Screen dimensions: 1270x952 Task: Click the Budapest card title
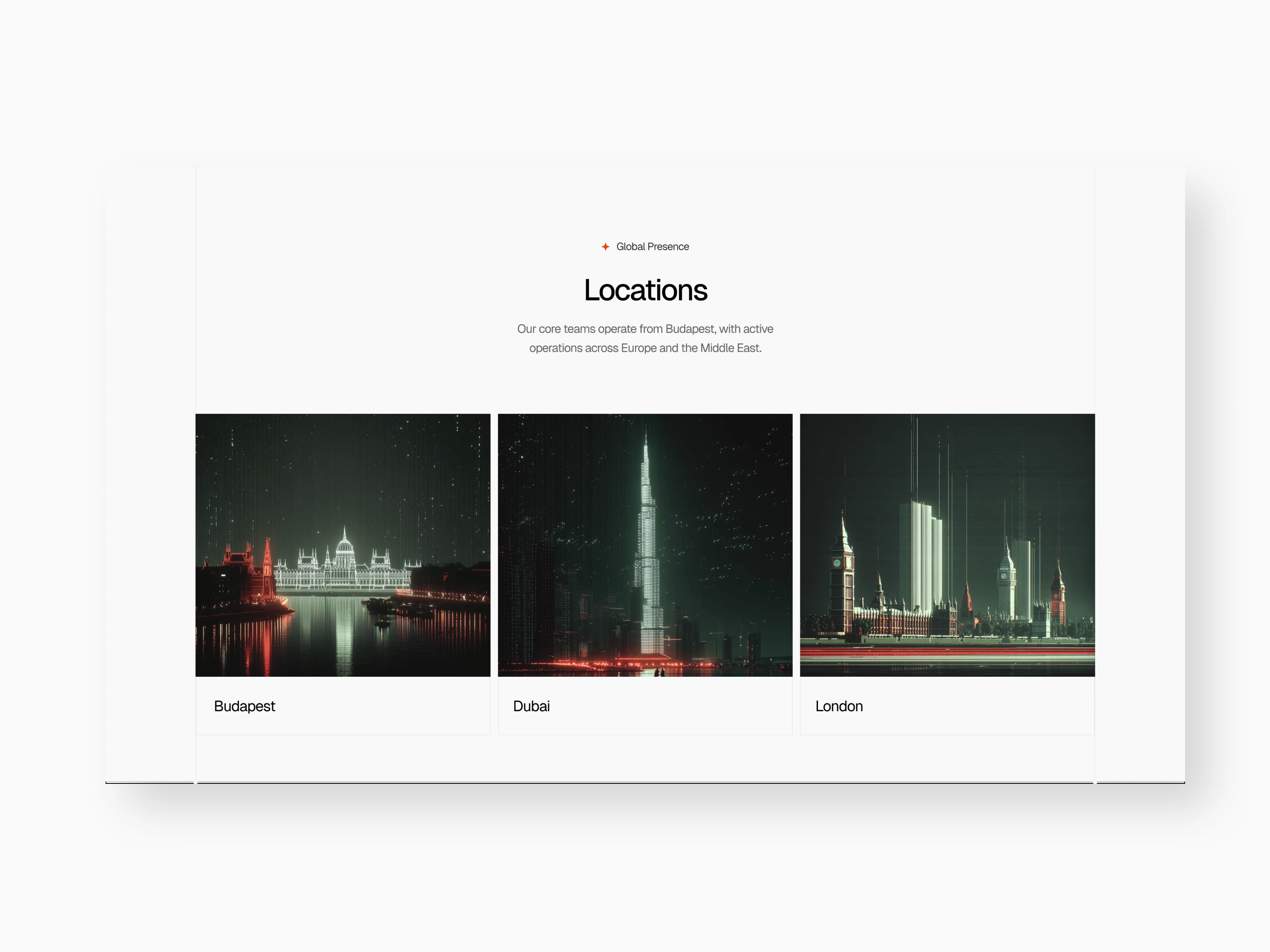pyautogui.click(x=244, y=706)
